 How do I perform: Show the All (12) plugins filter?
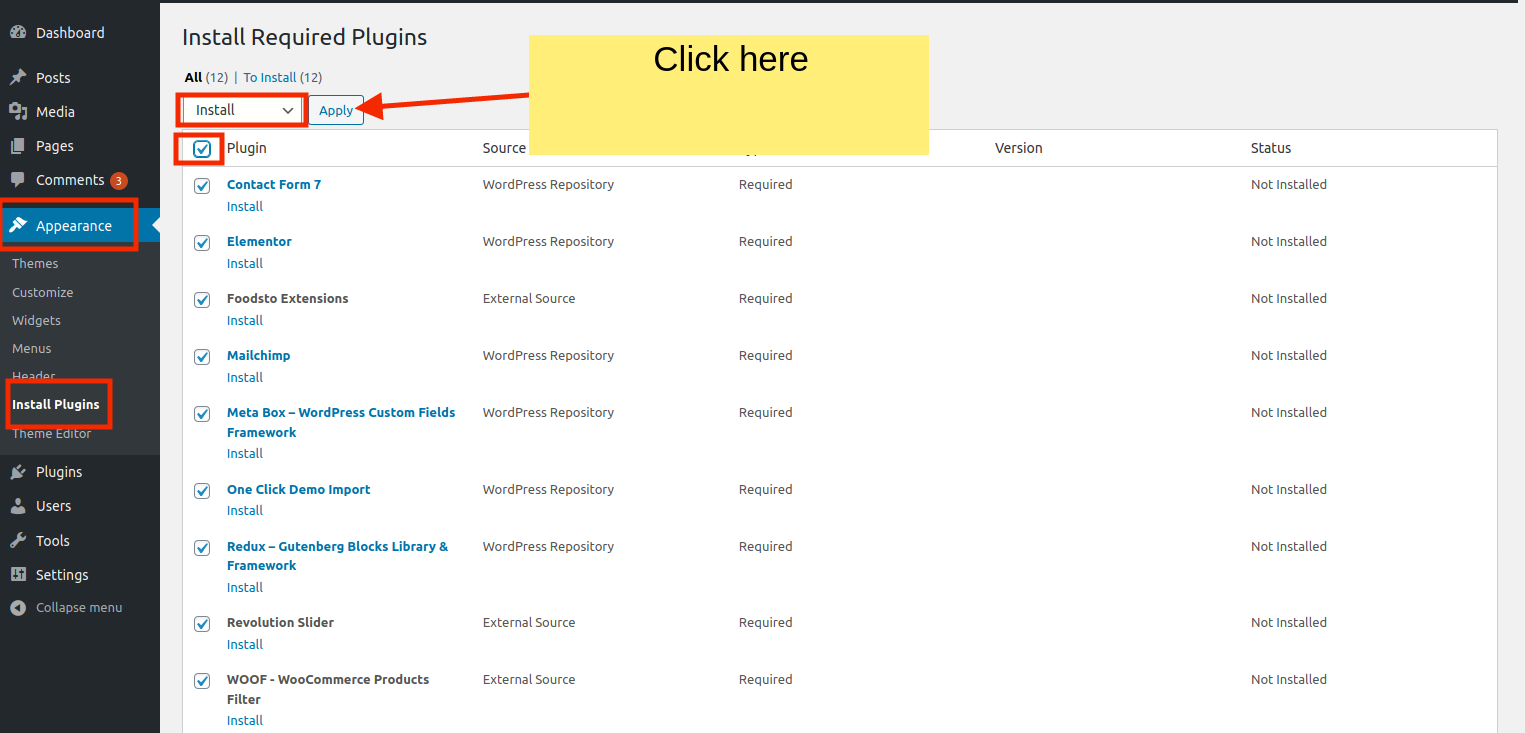[x=206, y=77]
